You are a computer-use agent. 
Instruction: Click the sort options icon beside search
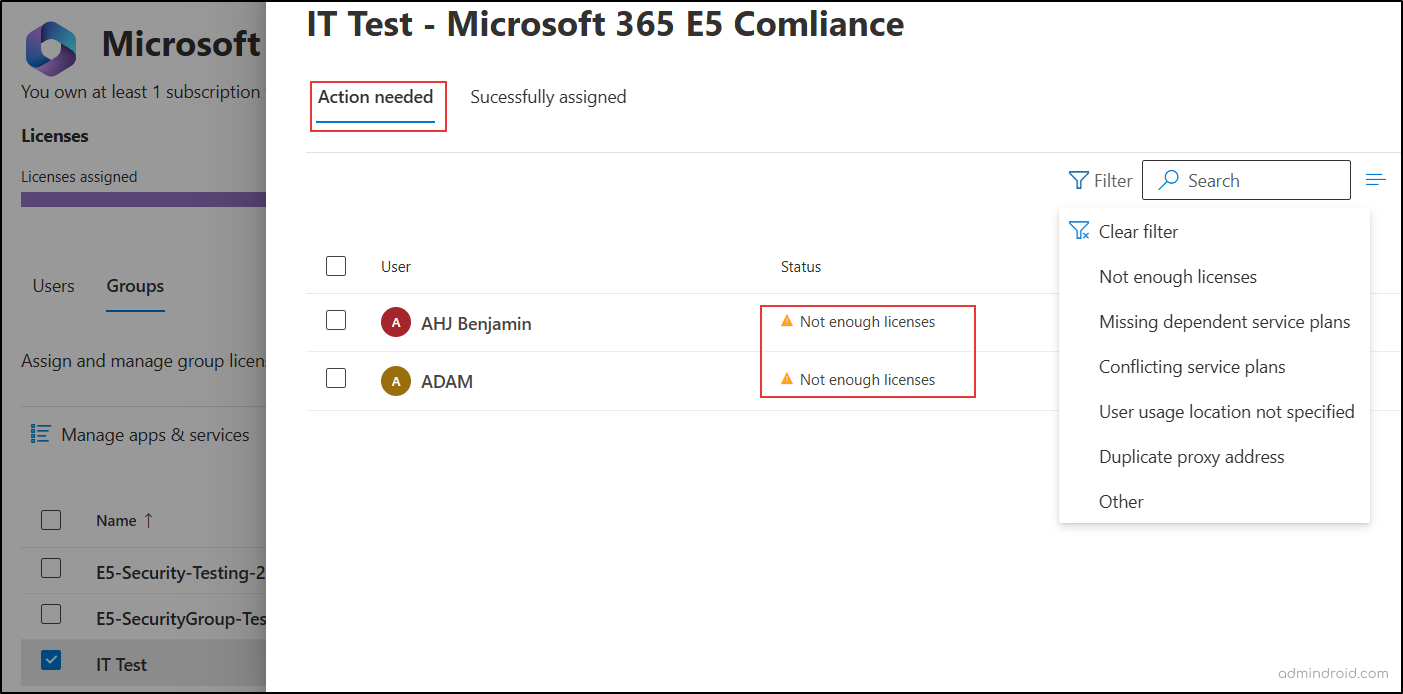[1376, 179]
